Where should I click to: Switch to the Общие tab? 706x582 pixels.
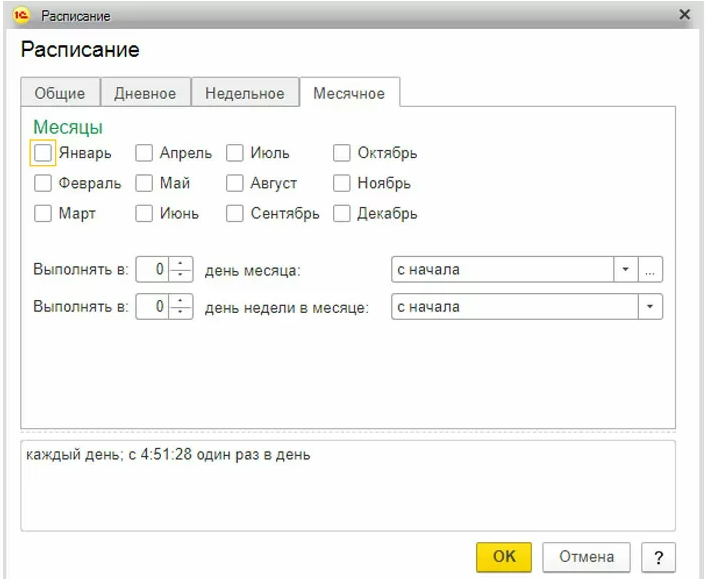[x=60, y=93]
